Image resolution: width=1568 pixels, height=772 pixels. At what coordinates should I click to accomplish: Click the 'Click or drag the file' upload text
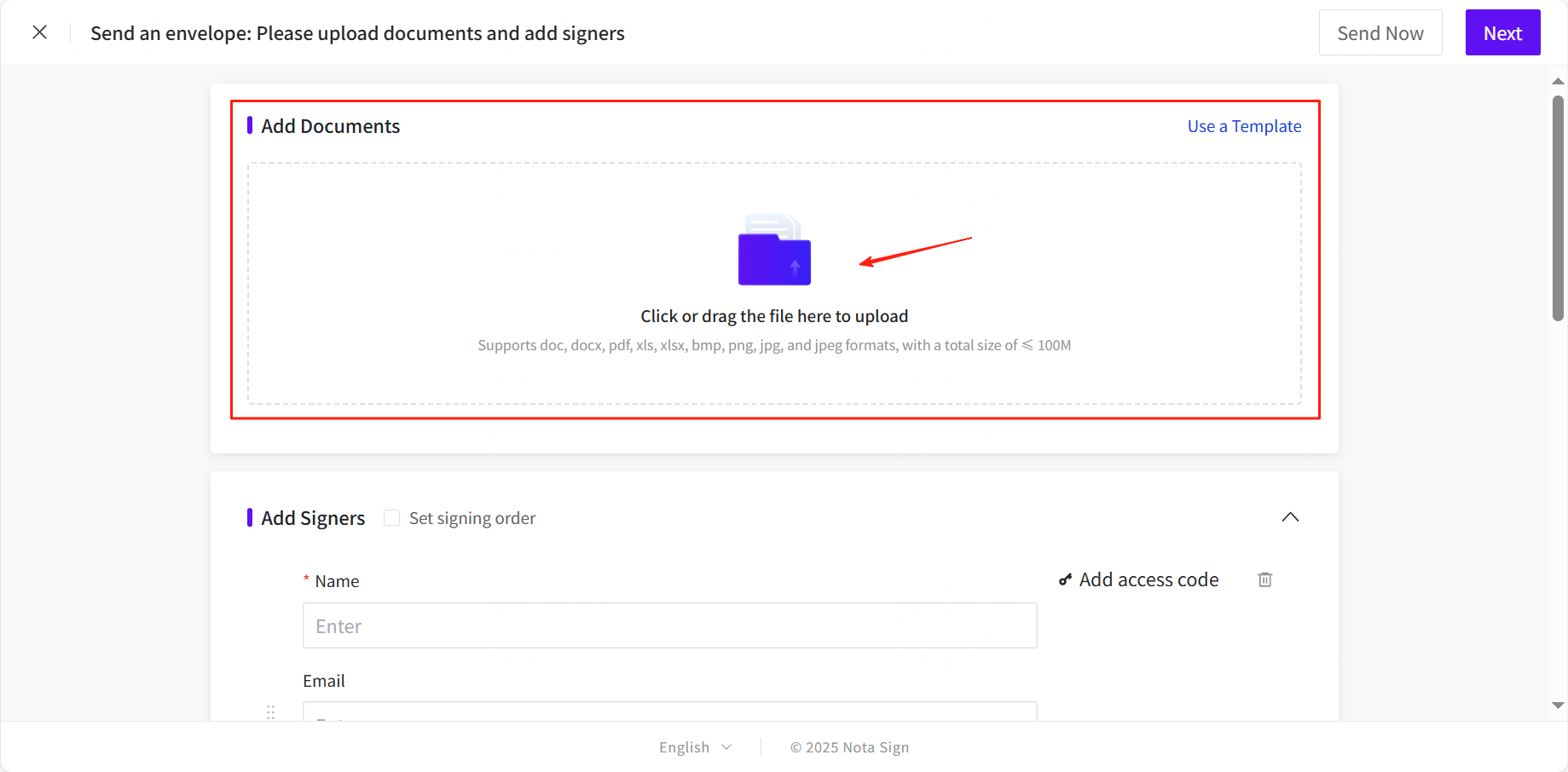click(774, 316)
